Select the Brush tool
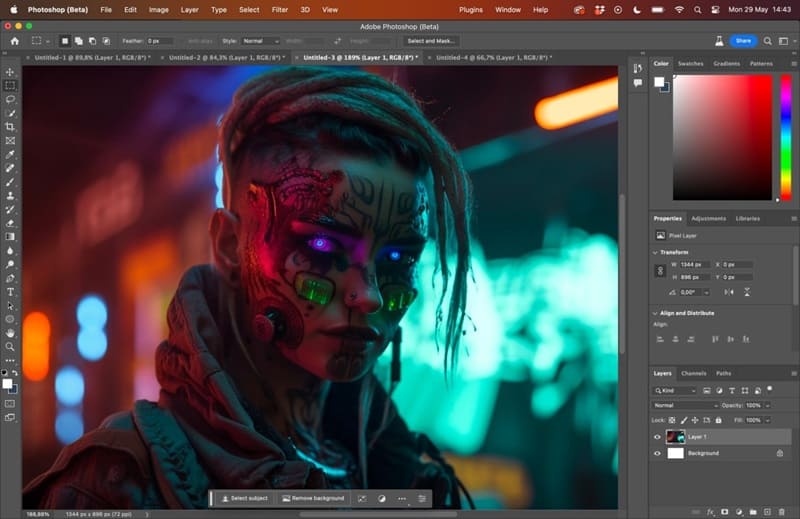800x519 pixels. pyautogui.click(x=10, y=182)
